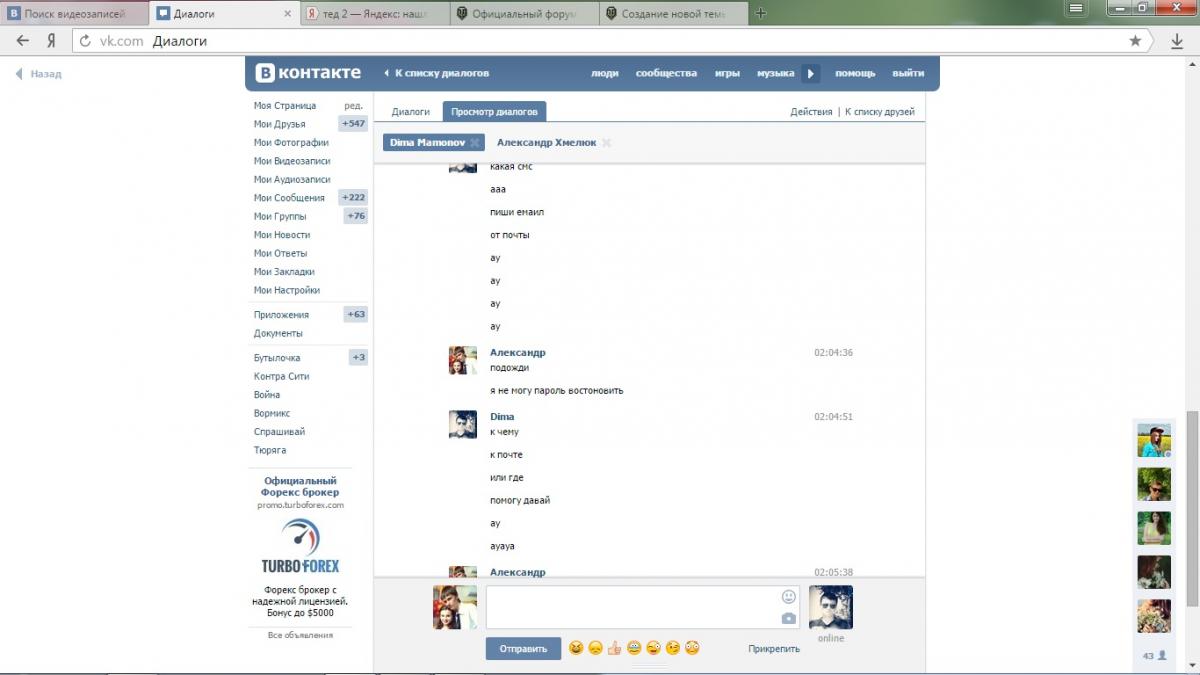
Task: Open the browser hamburger menu button
Action: pyautogui.click(x=1076, y=8)
